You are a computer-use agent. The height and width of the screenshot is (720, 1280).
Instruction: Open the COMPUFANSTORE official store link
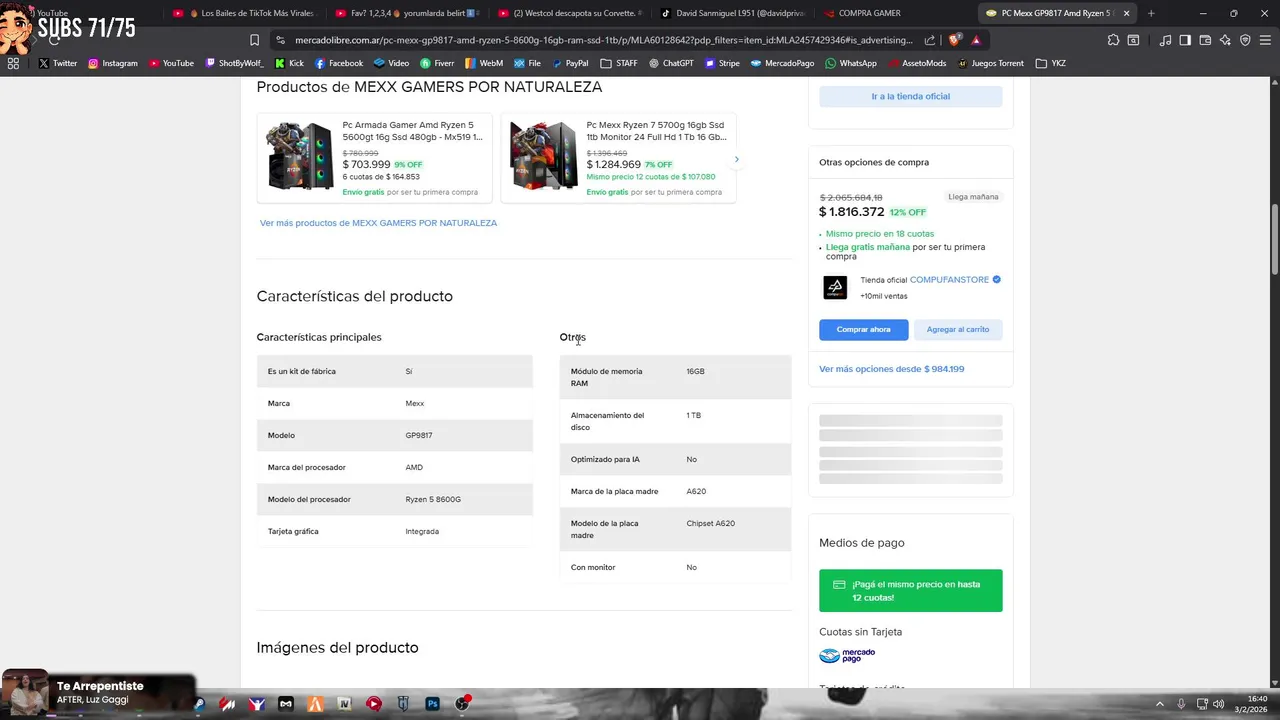[949, 280]
